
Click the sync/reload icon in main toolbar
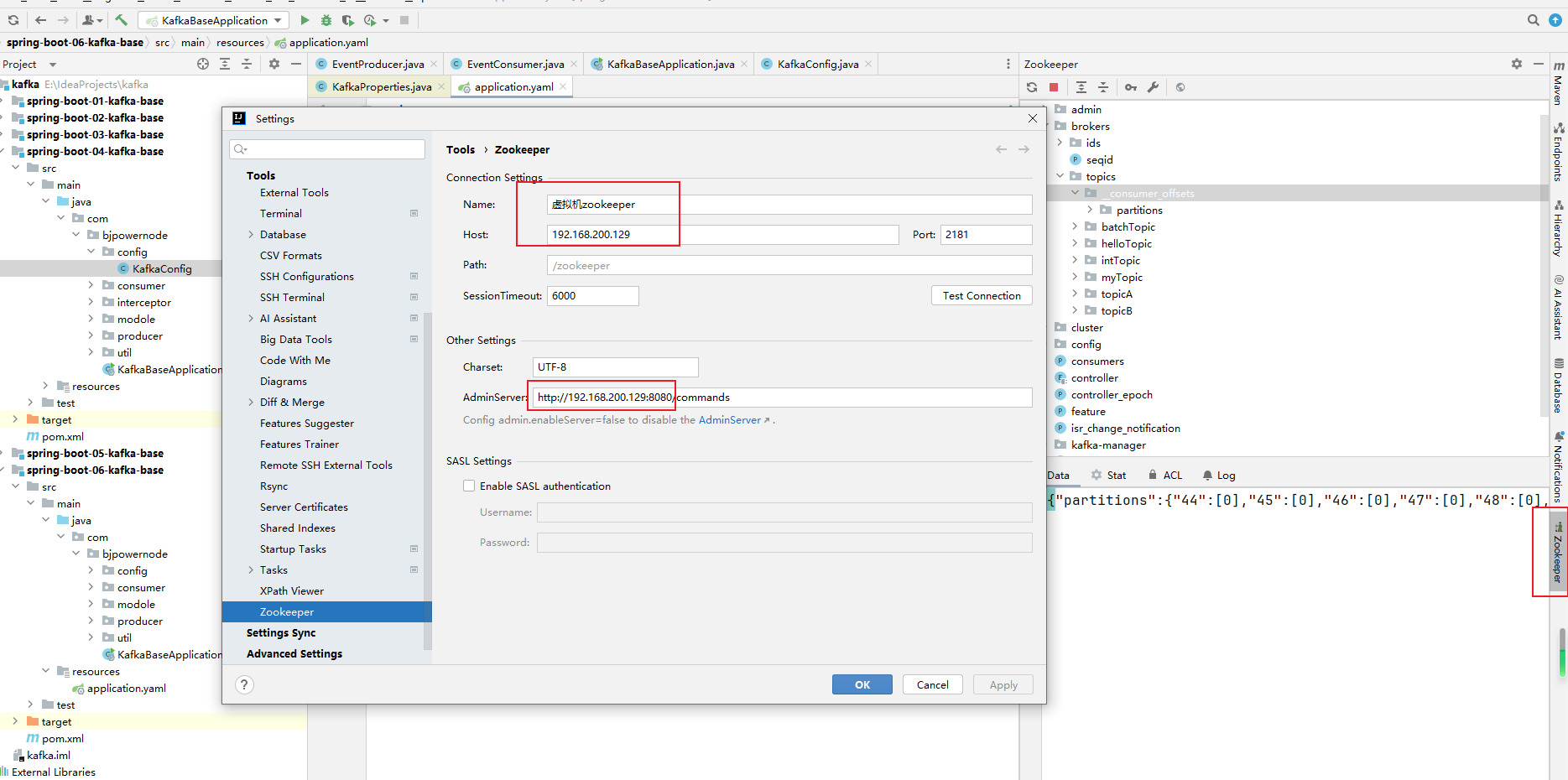click(x=13, y=20)
